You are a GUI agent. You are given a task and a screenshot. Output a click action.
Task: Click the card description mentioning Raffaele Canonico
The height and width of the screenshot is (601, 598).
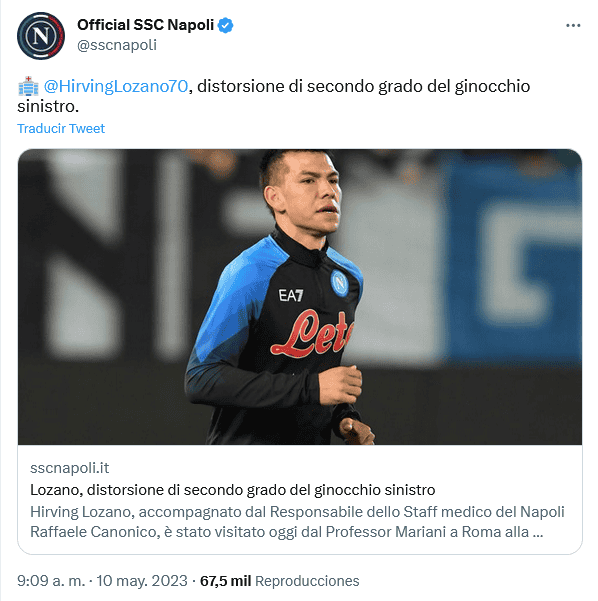click(x=297, y=522)
